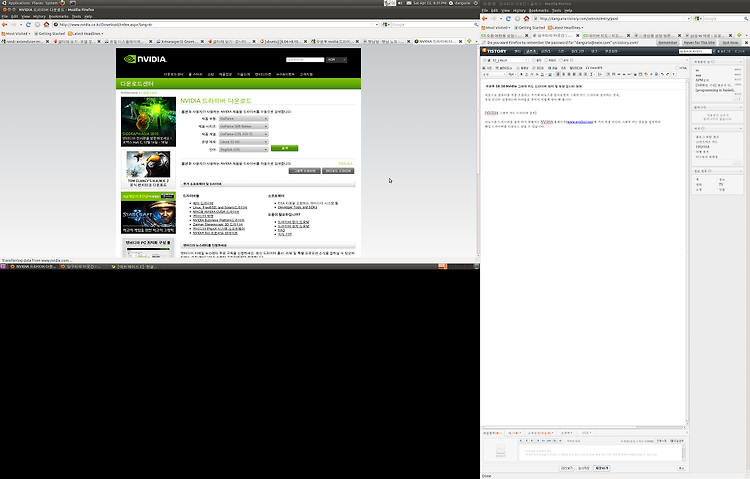Open Applications menu in Ubuntu top panel

[x=19, y=3]
